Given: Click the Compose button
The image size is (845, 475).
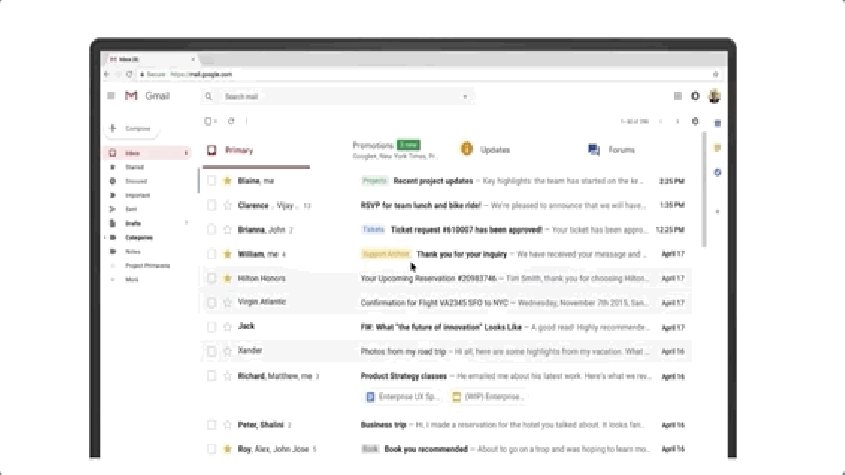Looking at the screenshot, I should pos(132,128).
